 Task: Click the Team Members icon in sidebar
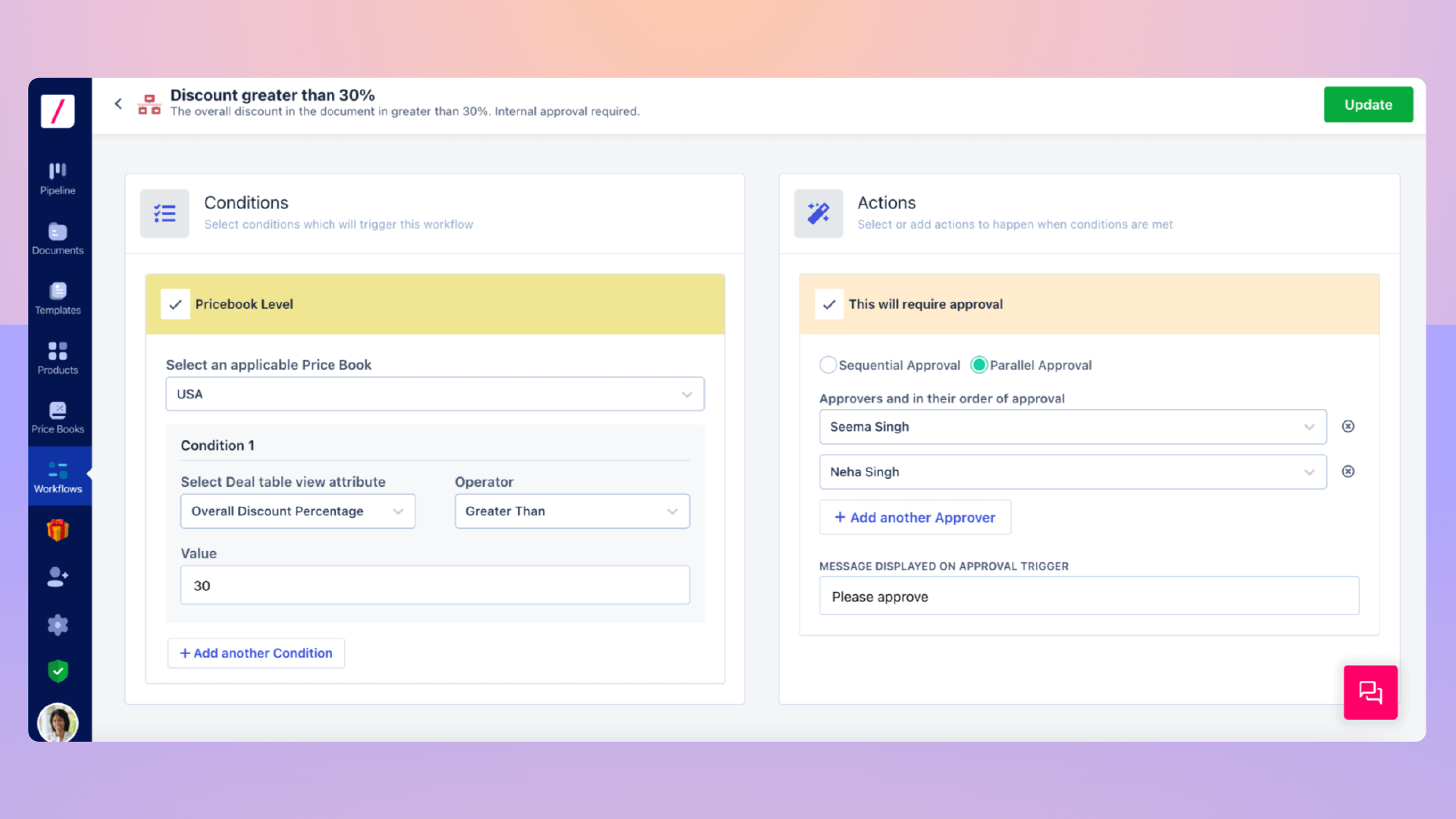pyautogui.click(x=57, y=577)
